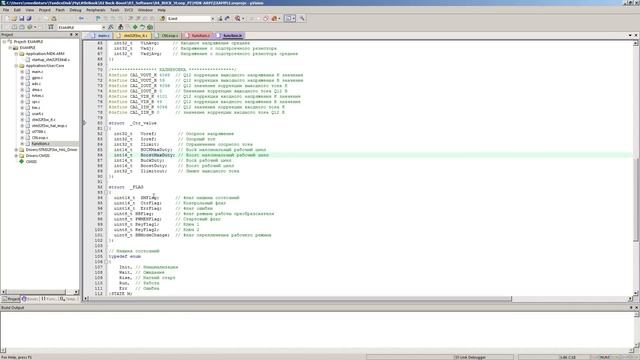The image size is (640, 360).
Task: Select stm32f3xx_hal_msp.c in project tree
Action: 49,126
